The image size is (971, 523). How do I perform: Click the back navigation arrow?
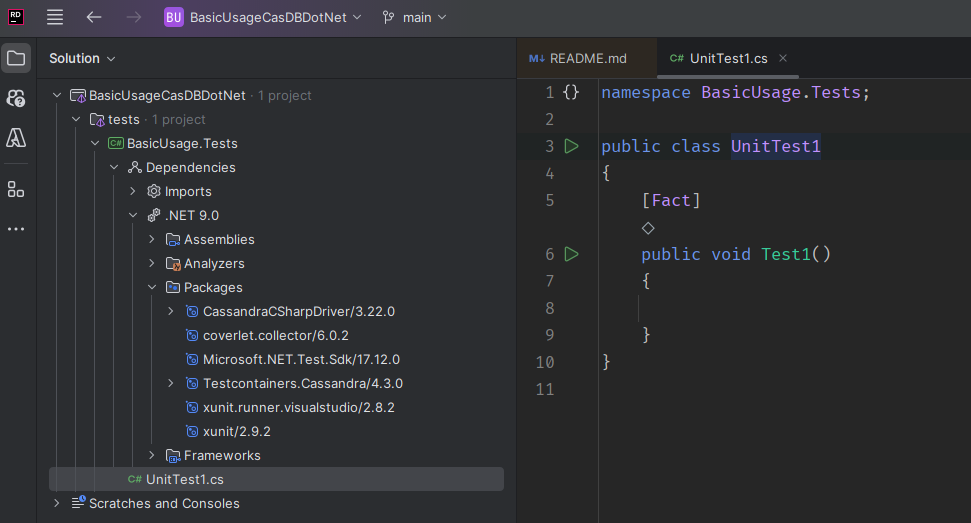(93, 17)
